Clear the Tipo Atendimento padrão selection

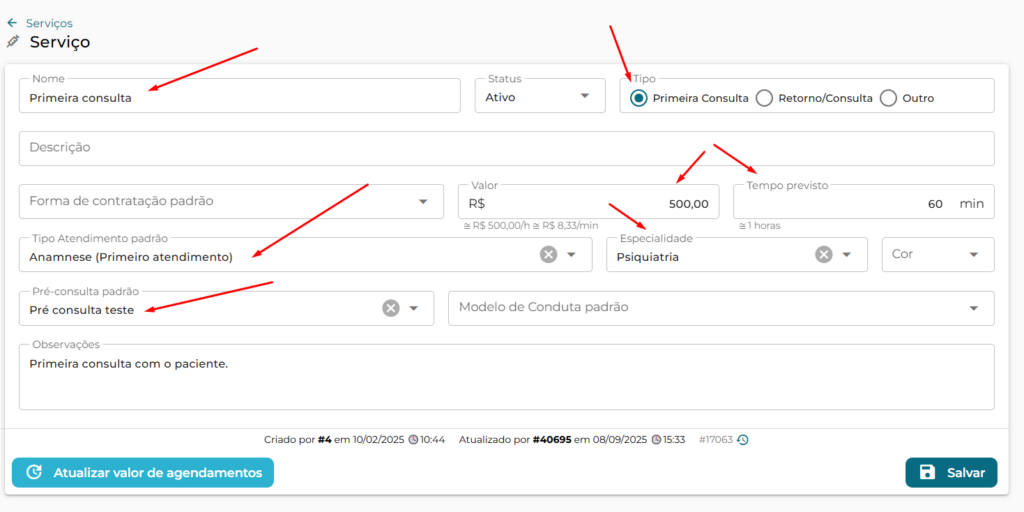[x=549, y=255]
